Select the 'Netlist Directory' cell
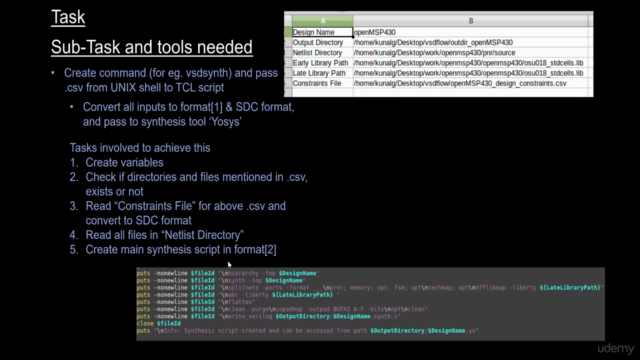Screen dimensions: 640x360 coord(322,53)
